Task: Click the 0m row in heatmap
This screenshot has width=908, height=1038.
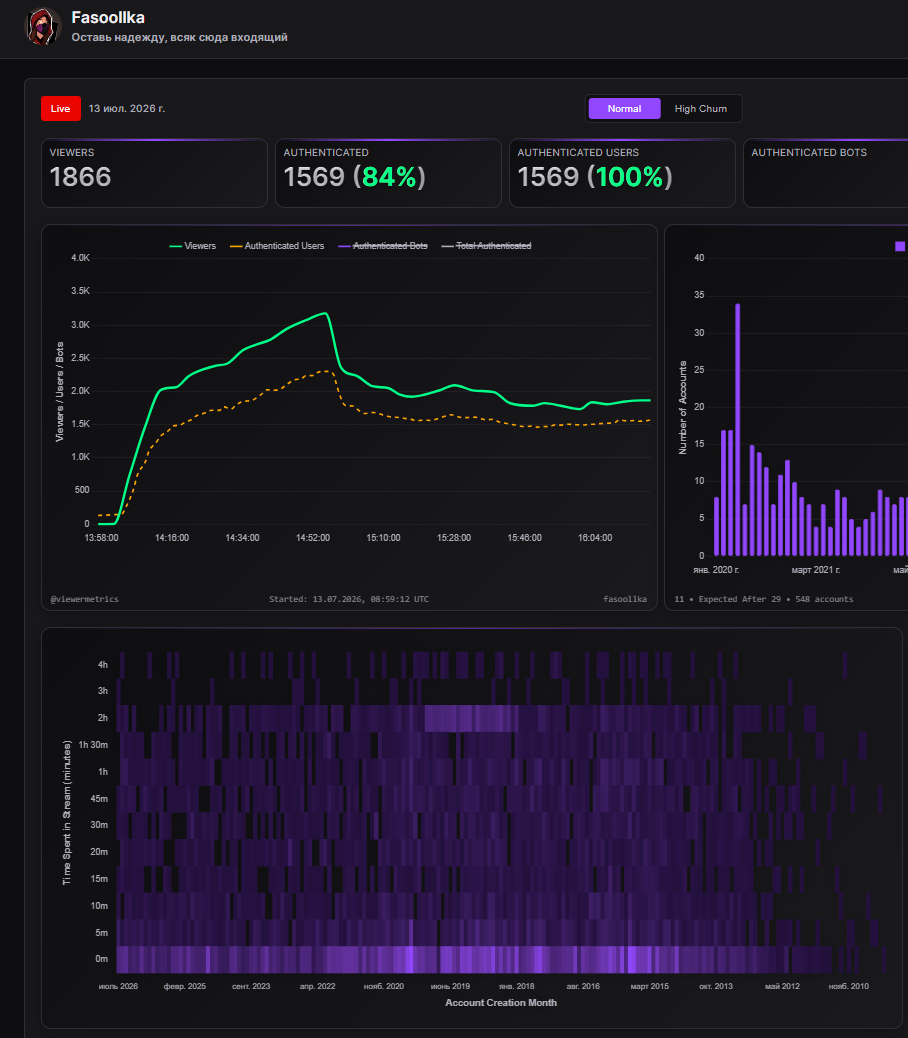Action: 474,959
